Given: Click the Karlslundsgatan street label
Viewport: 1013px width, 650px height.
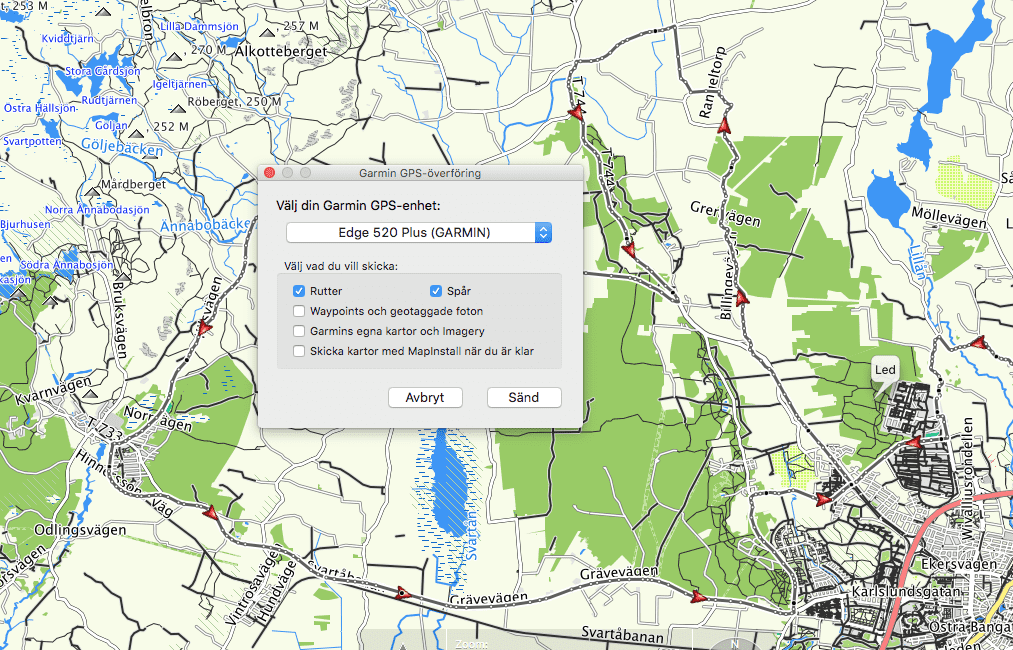Looking at the screenshot, I should pyautogui.click(x=906, y=592).
